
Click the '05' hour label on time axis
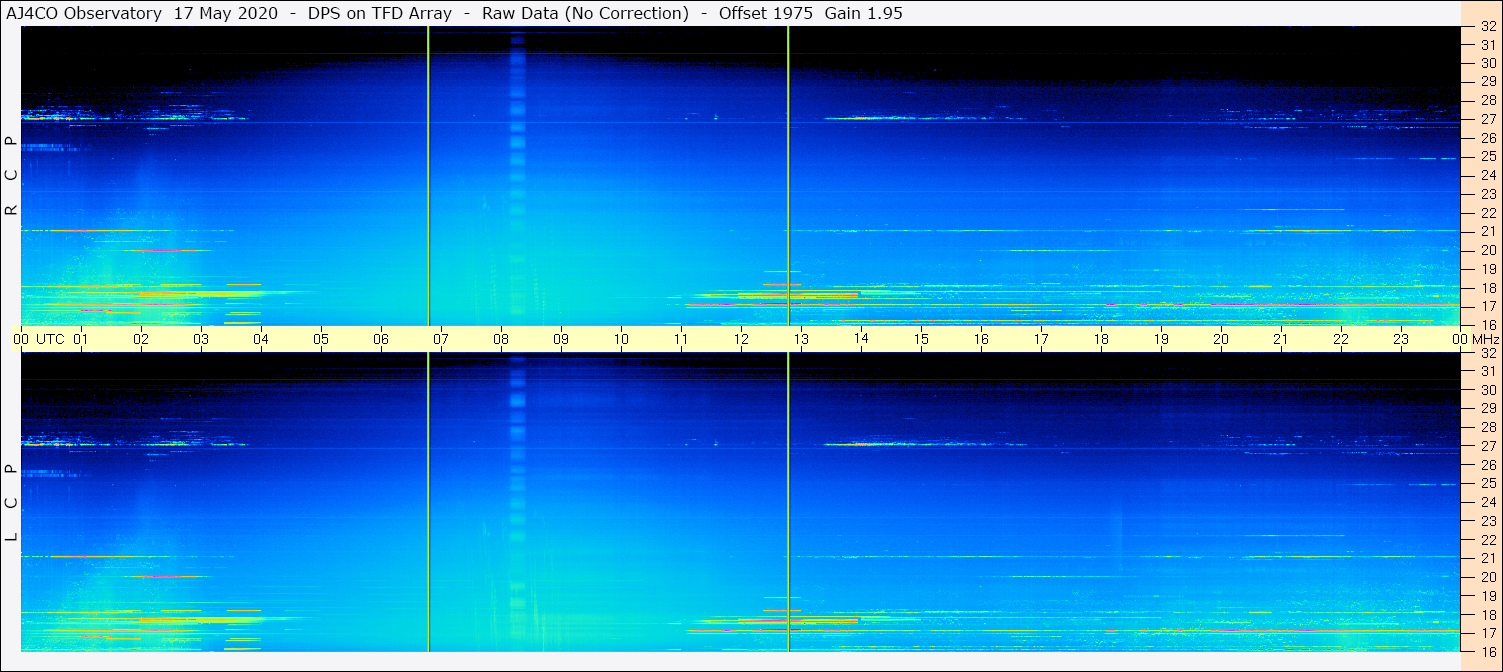click(321, 339)
